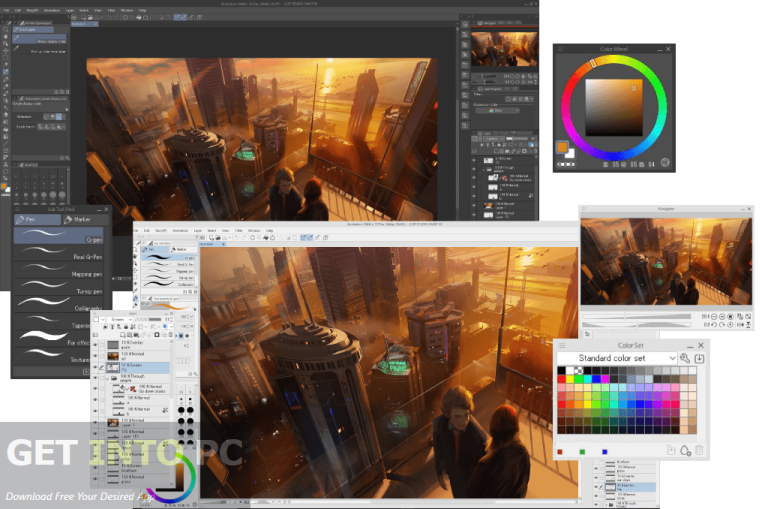Click the Navigator zoom slider

tap(637, 316)
